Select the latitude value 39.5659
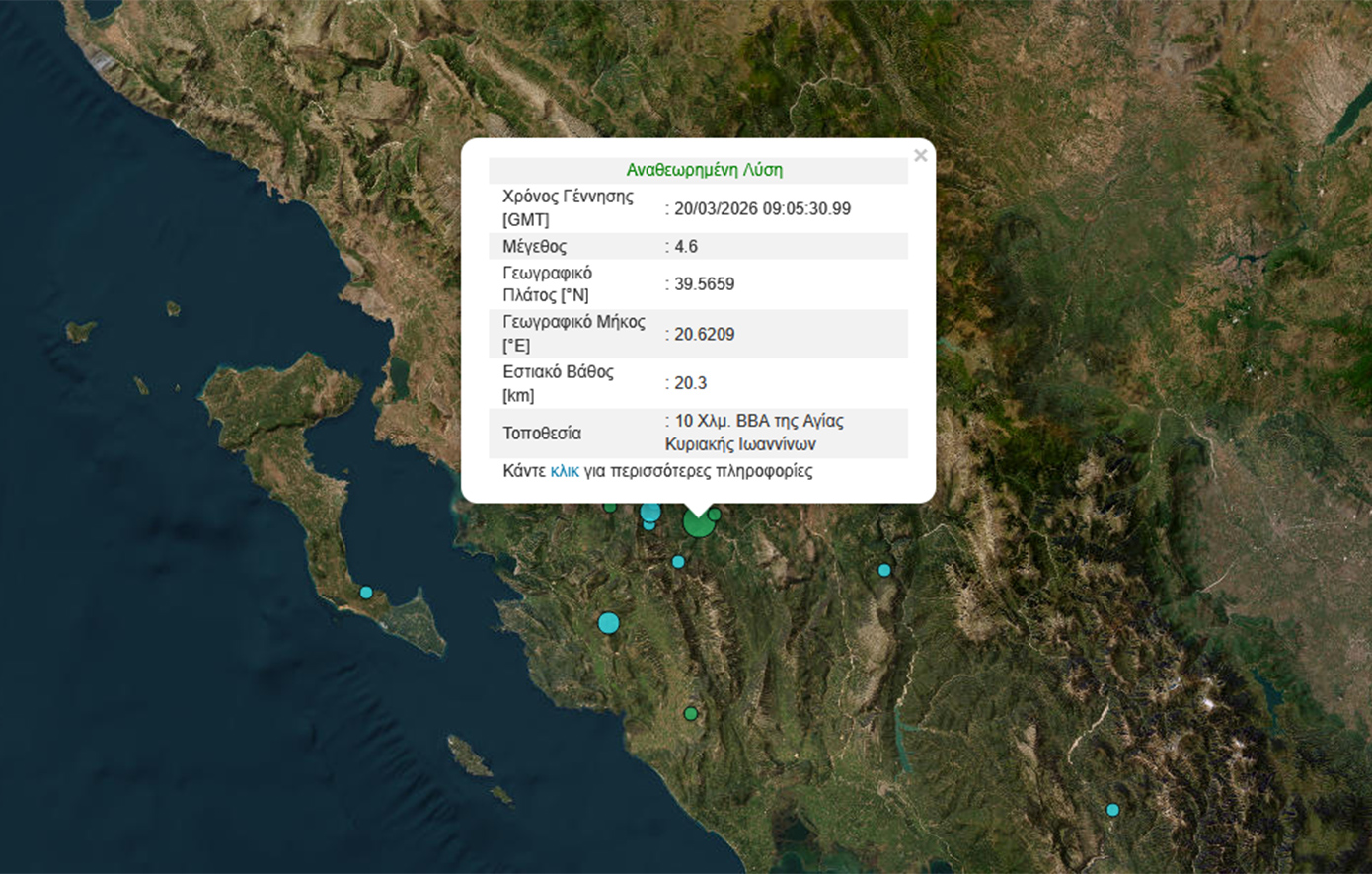 (704, 284)
